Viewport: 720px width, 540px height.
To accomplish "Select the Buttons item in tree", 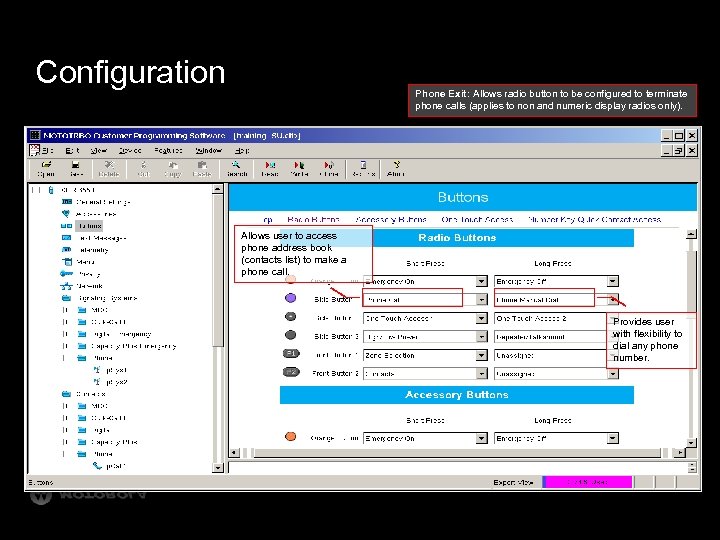I will [x=89, y=226].
